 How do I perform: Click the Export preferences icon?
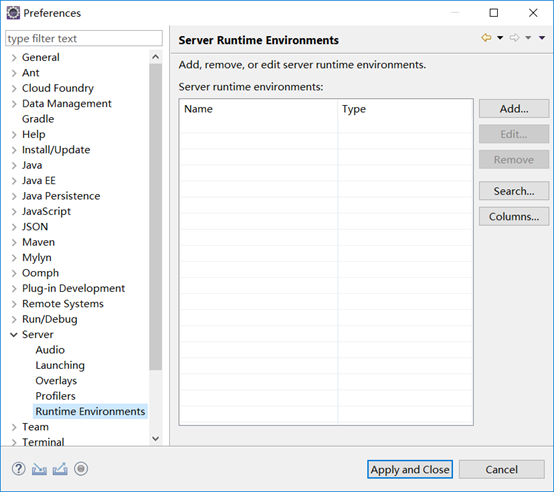click(60, 469)
